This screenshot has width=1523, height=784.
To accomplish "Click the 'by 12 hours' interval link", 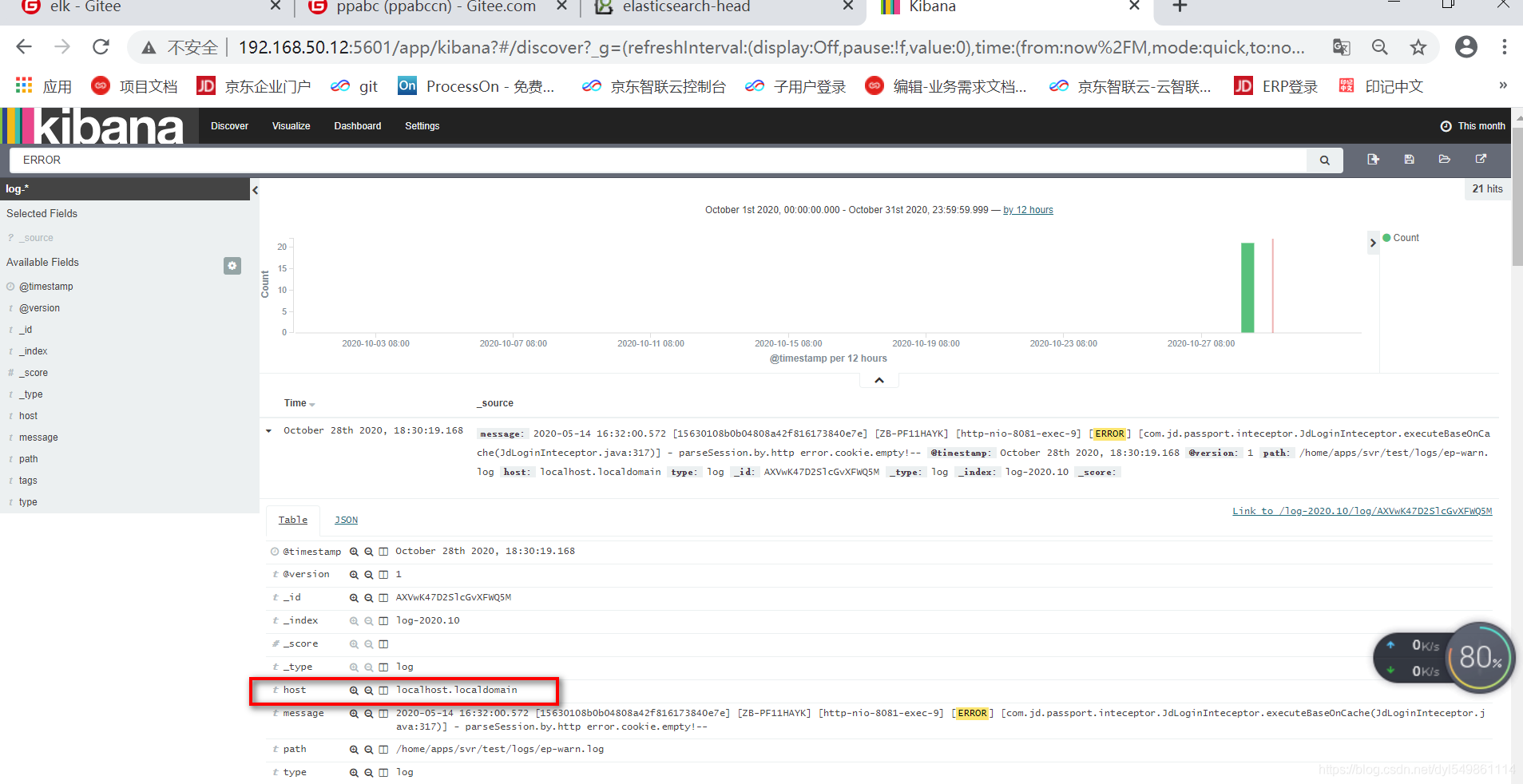I will click(1028, 210).
